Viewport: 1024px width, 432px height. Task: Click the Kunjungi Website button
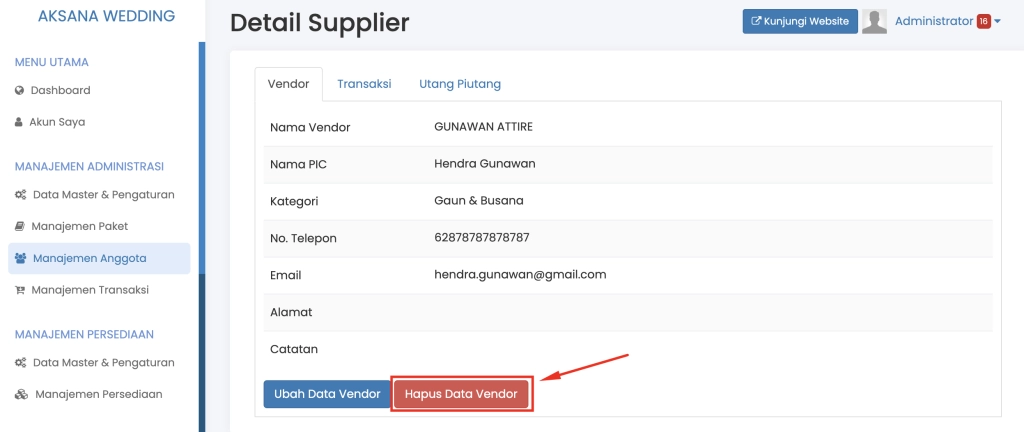[x=800, y=22]
